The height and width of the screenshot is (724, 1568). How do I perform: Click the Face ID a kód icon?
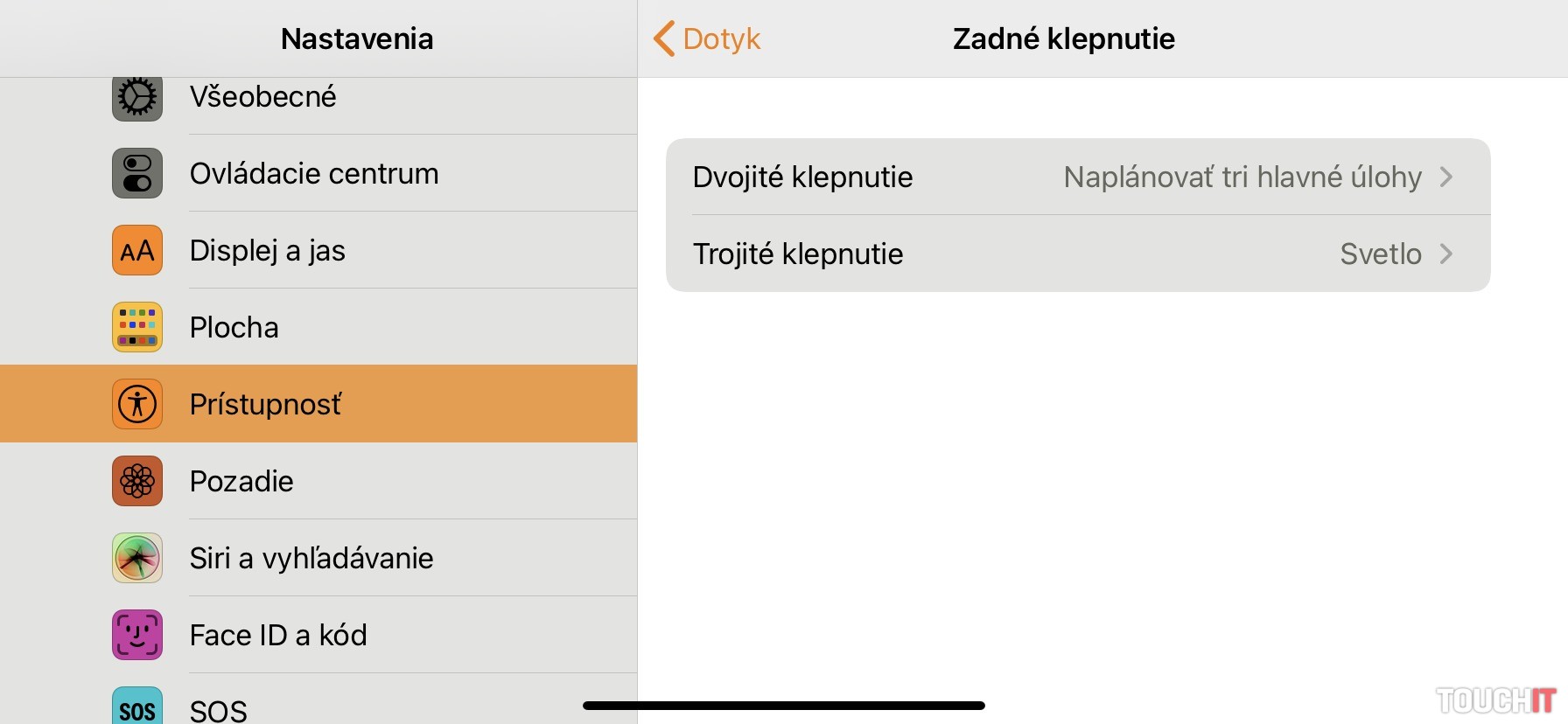(x=137, y=635)
